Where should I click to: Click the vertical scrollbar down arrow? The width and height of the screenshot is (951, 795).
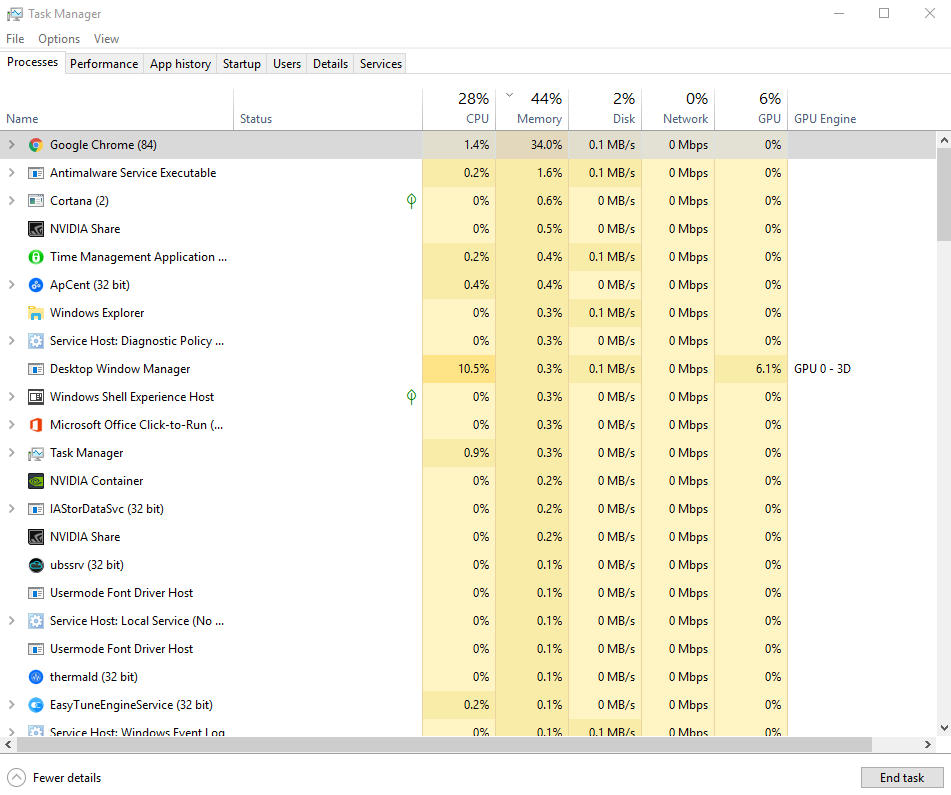pyautogui.click(x=944, y=728)
